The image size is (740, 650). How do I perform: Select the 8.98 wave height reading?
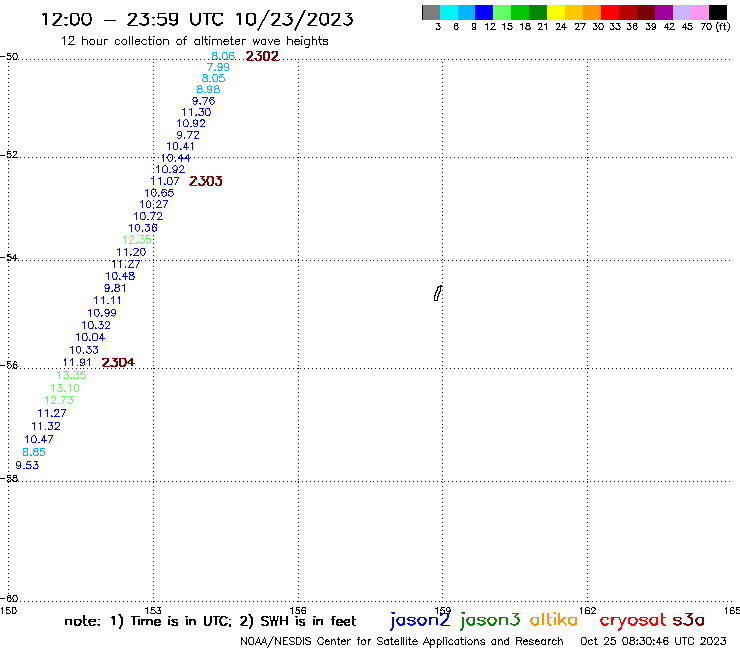[x=208, y=90]
